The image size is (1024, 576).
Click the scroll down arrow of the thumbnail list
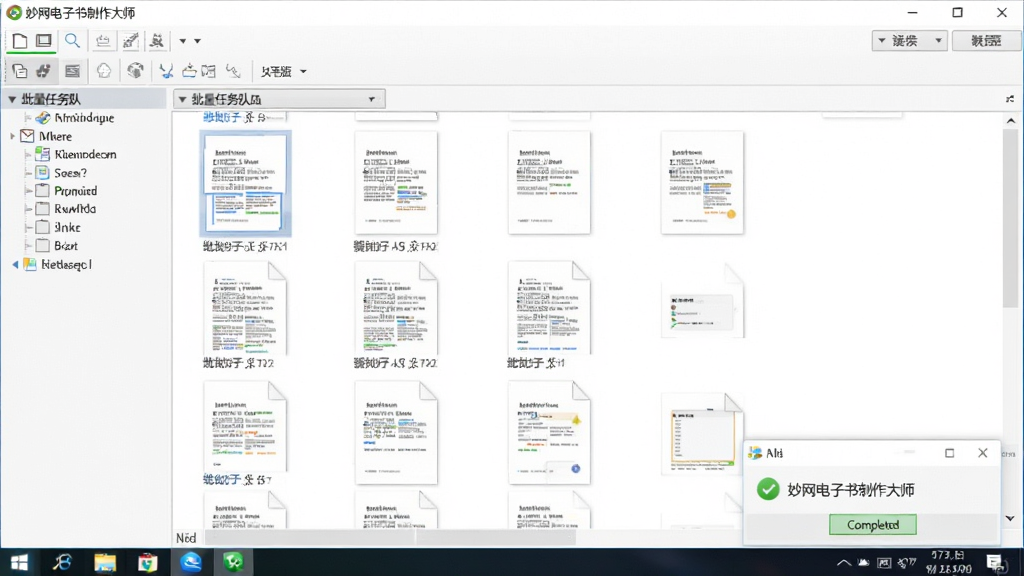1010,519
